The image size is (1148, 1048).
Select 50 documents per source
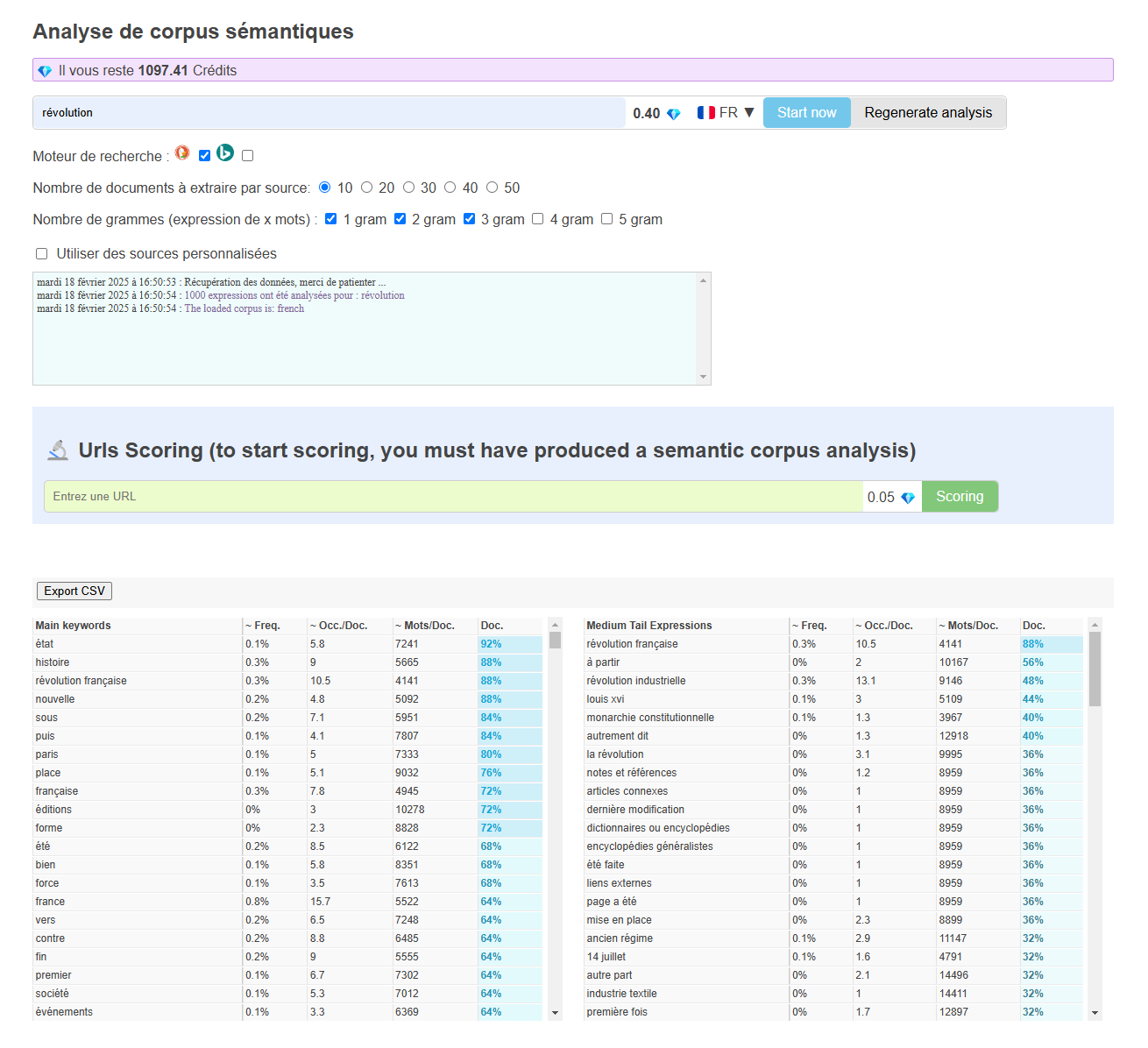pyautogui.click(x=493, y=188)
